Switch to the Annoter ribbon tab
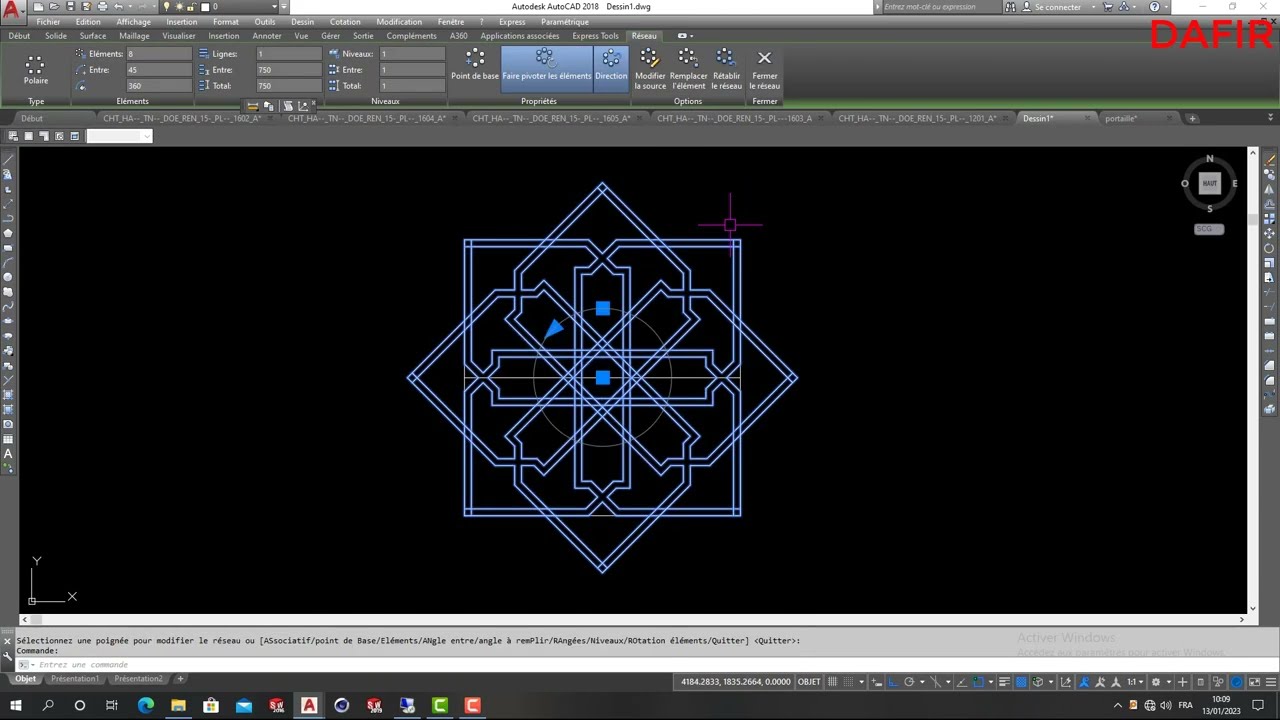1280x720 pixels. click(x=267, y=36)
